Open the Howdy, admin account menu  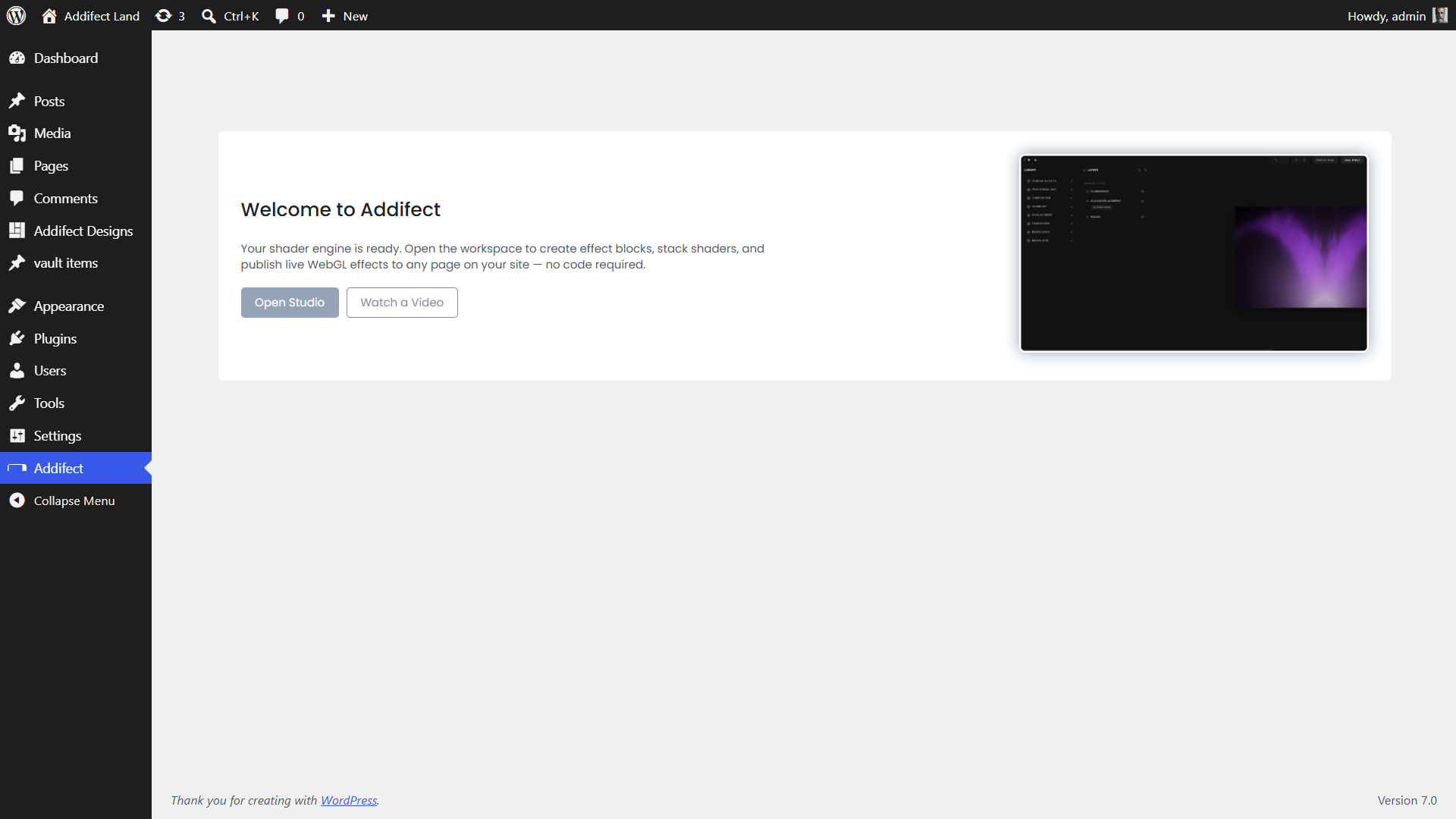click(1398, 16)
